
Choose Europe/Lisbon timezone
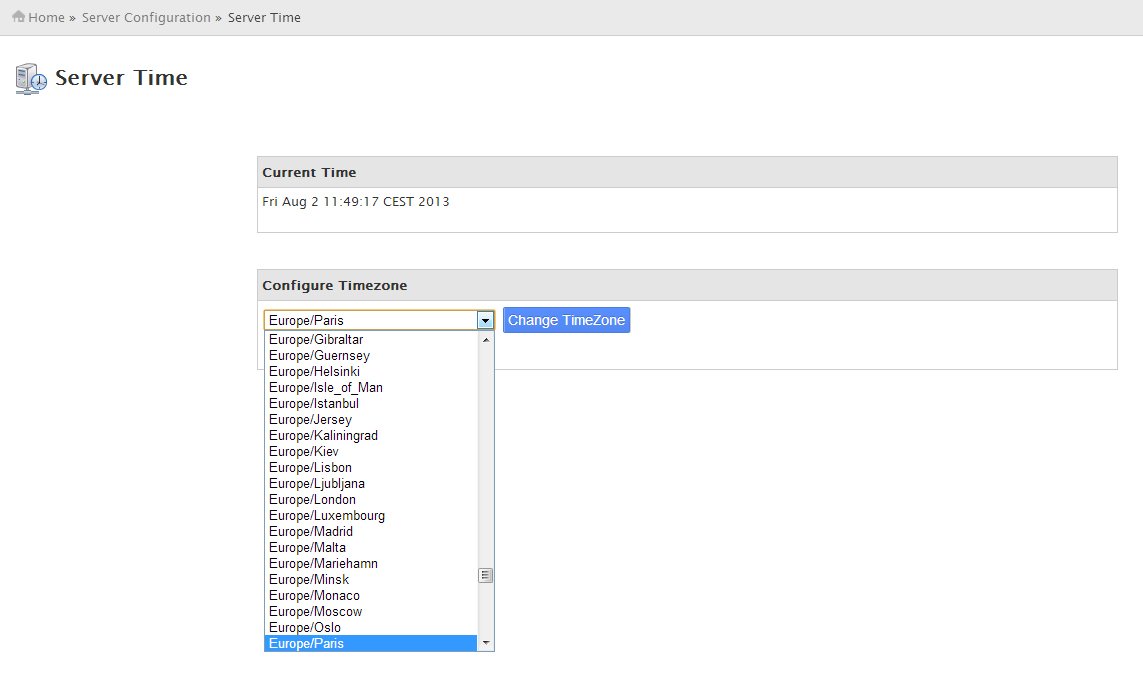pyautogui.click(x=371, y=467)
